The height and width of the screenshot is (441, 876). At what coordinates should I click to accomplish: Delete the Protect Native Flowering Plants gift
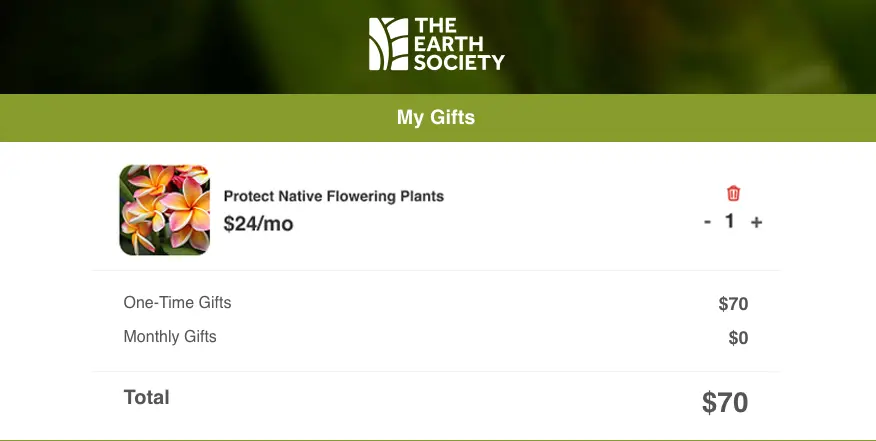pos(733,194)
